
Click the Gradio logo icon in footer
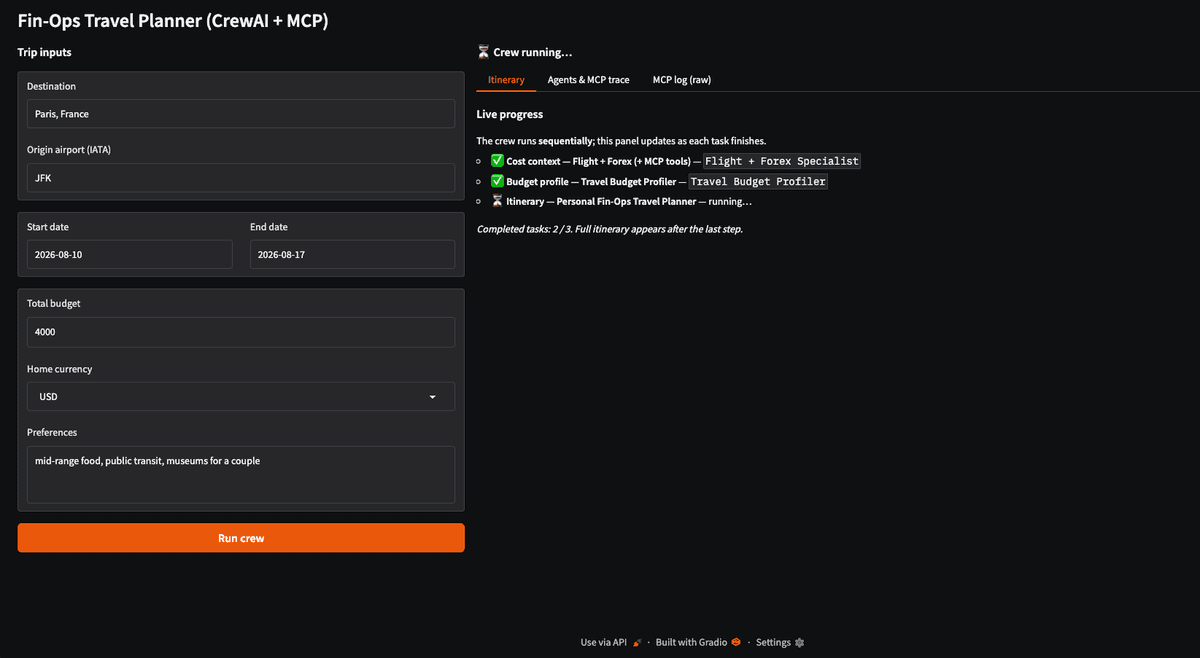(735, 642)
